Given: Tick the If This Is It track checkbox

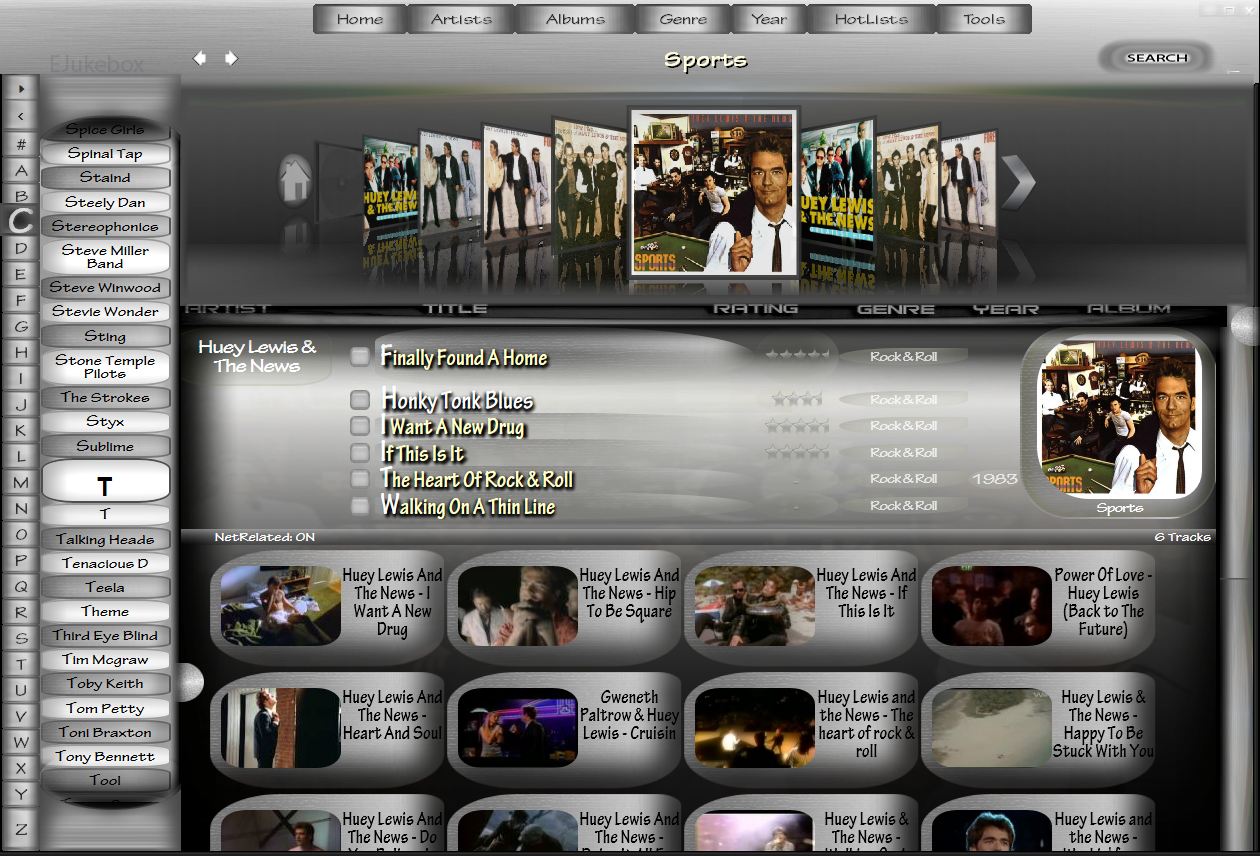Looking at the screenshot, I should coord(360,453).
